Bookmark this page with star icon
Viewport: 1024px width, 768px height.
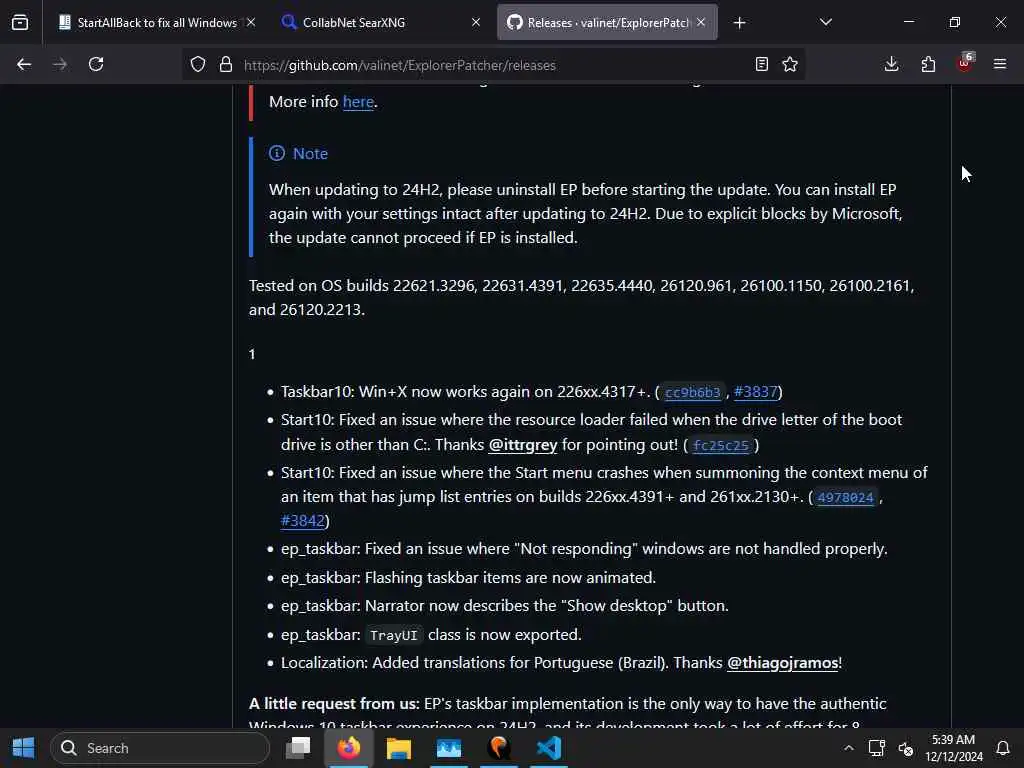pyautogui.click(x=790, y=64)
